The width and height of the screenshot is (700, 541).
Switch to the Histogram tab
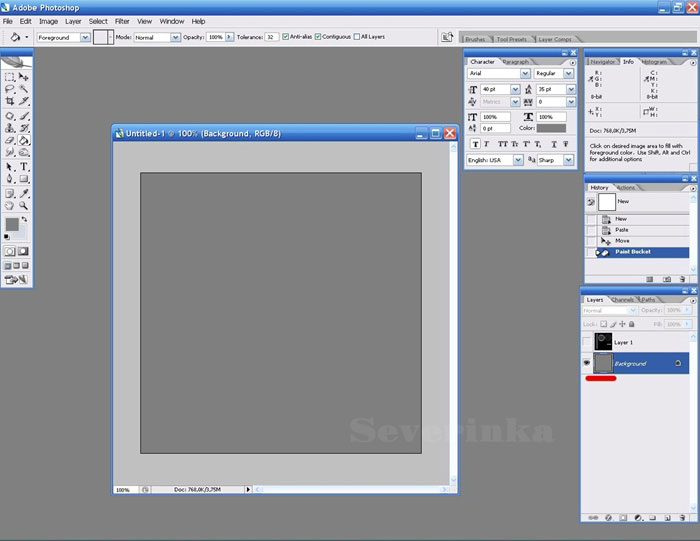[x=655, y=62]
